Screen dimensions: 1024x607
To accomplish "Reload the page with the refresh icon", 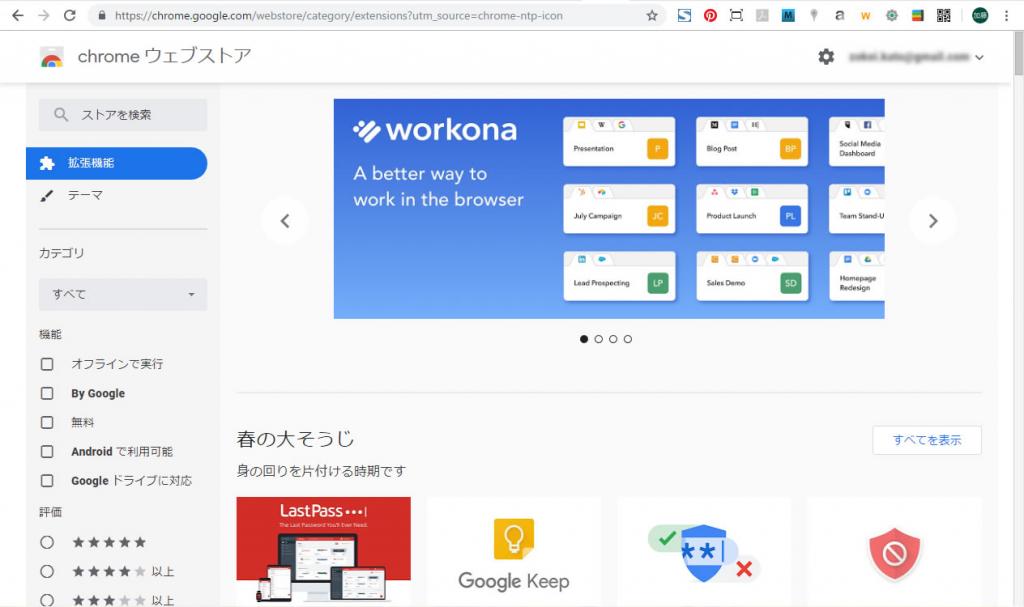I will point(69,15).
